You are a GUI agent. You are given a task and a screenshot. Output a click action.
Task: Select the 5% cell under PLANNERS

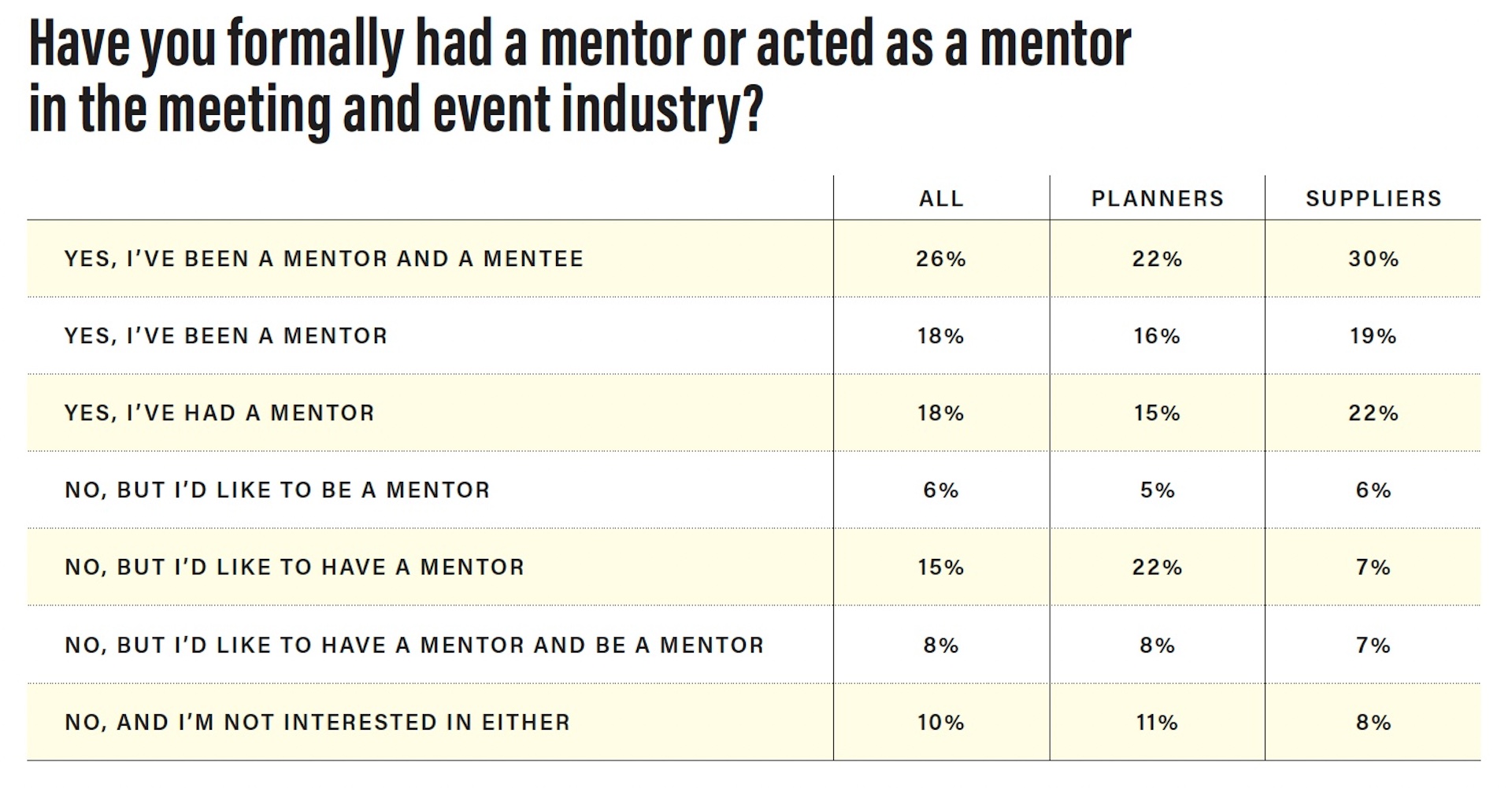pos(1157,490)
